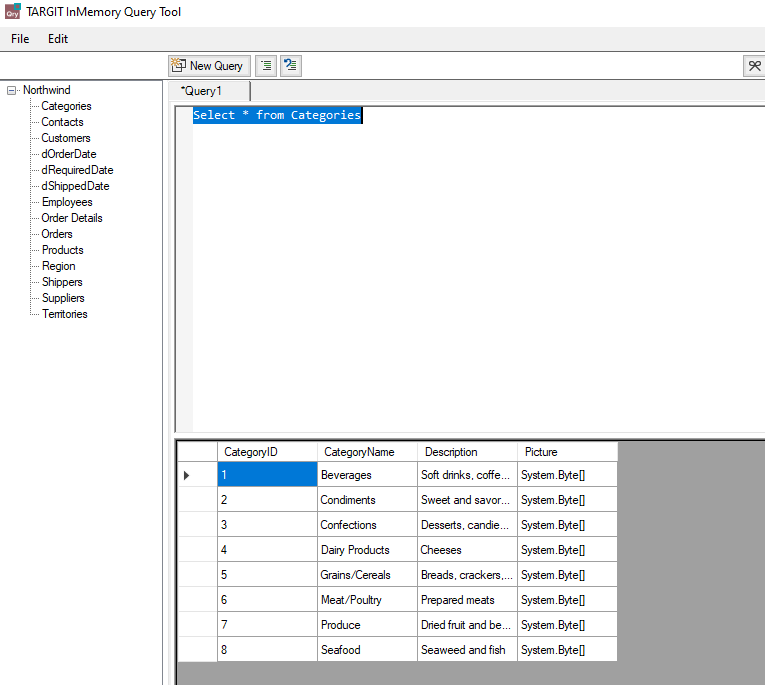Select the dRequiredDate table in the tree
Screen dimensions: 765x685
77,170
